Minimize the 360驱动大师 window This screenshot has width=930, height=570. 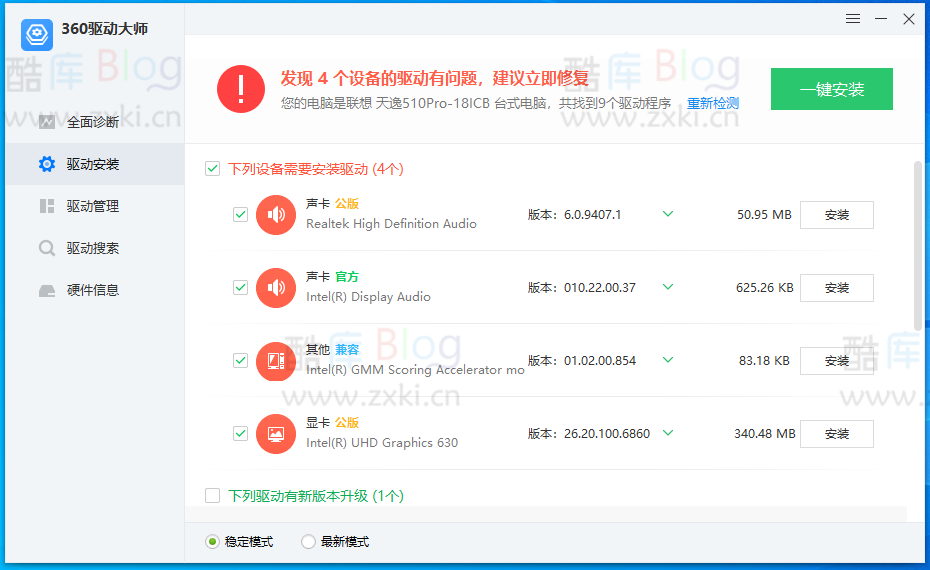tap(881, 19)
